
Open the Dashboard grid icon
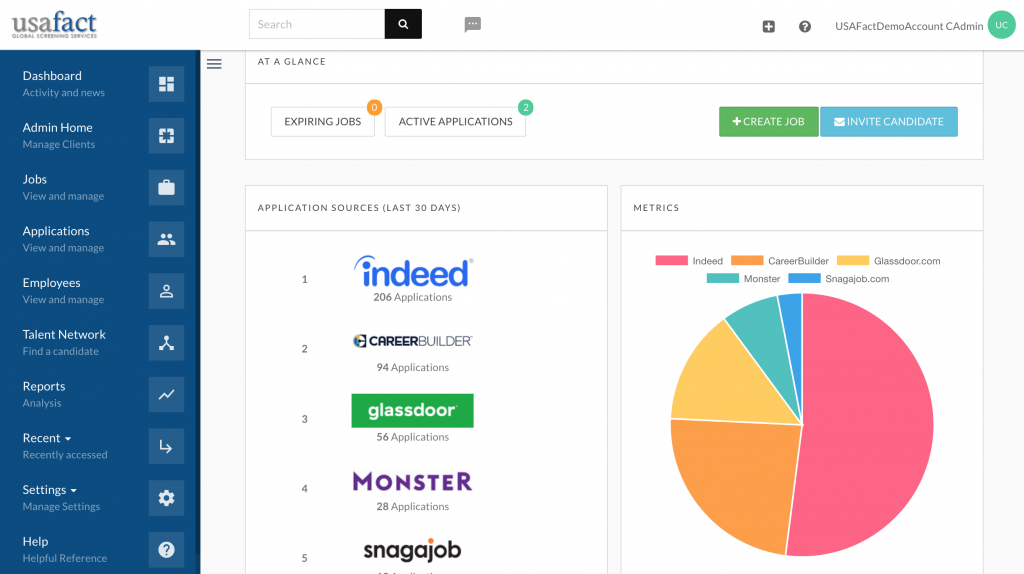[x=167, y=84]
